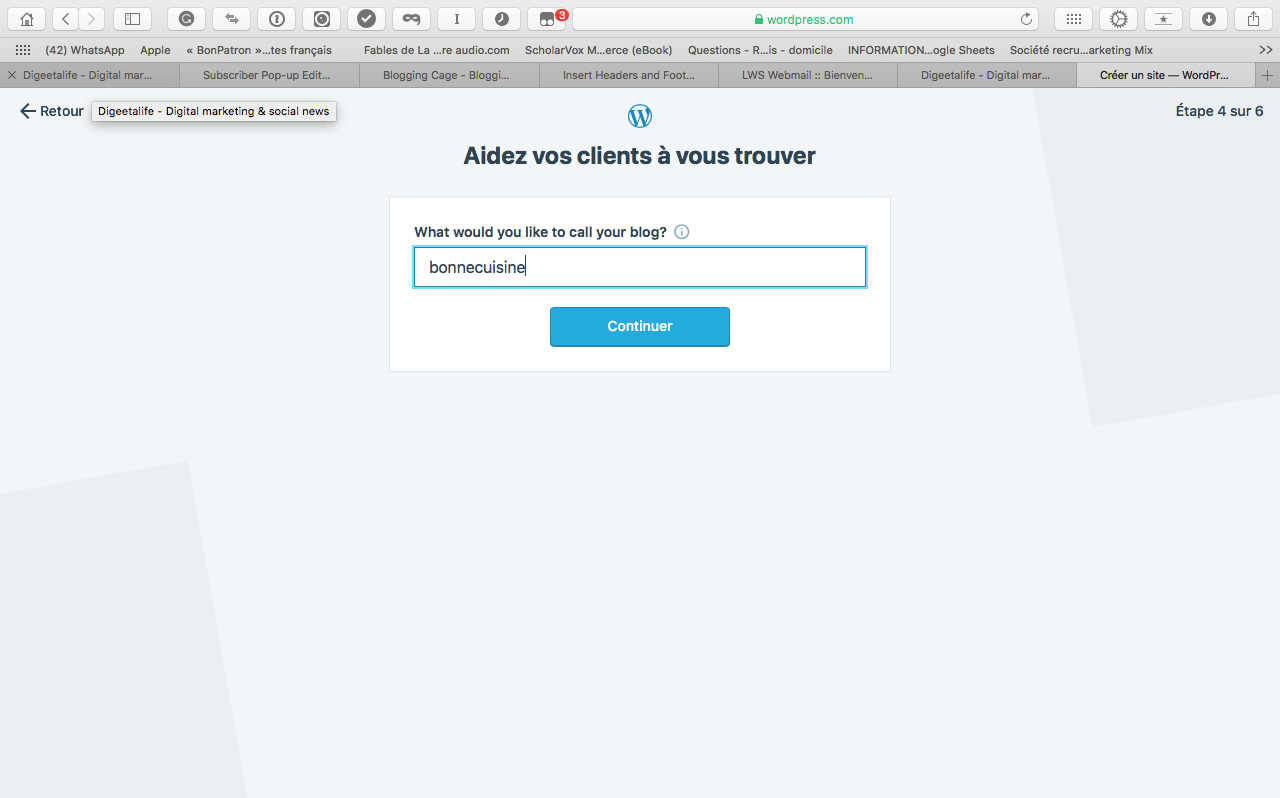Image resolution: width=1280 pixels, height=798 pixels.
Task: Click the checkmark extension icon
Action: point(366,19)
